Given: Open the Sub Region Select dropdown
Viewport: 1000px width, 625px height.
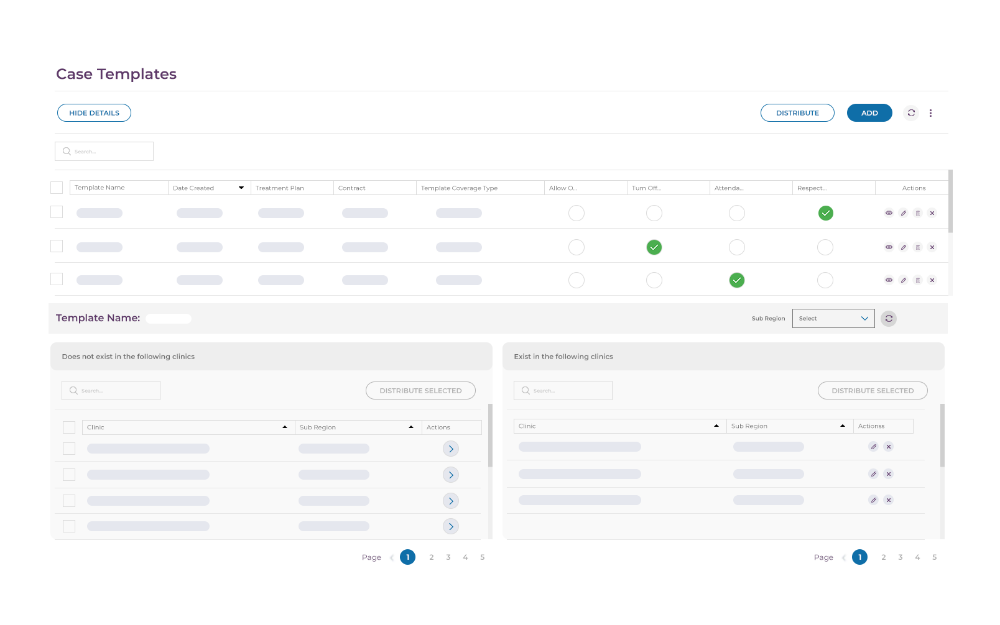Looking at the screenshot, I should 833,318.
